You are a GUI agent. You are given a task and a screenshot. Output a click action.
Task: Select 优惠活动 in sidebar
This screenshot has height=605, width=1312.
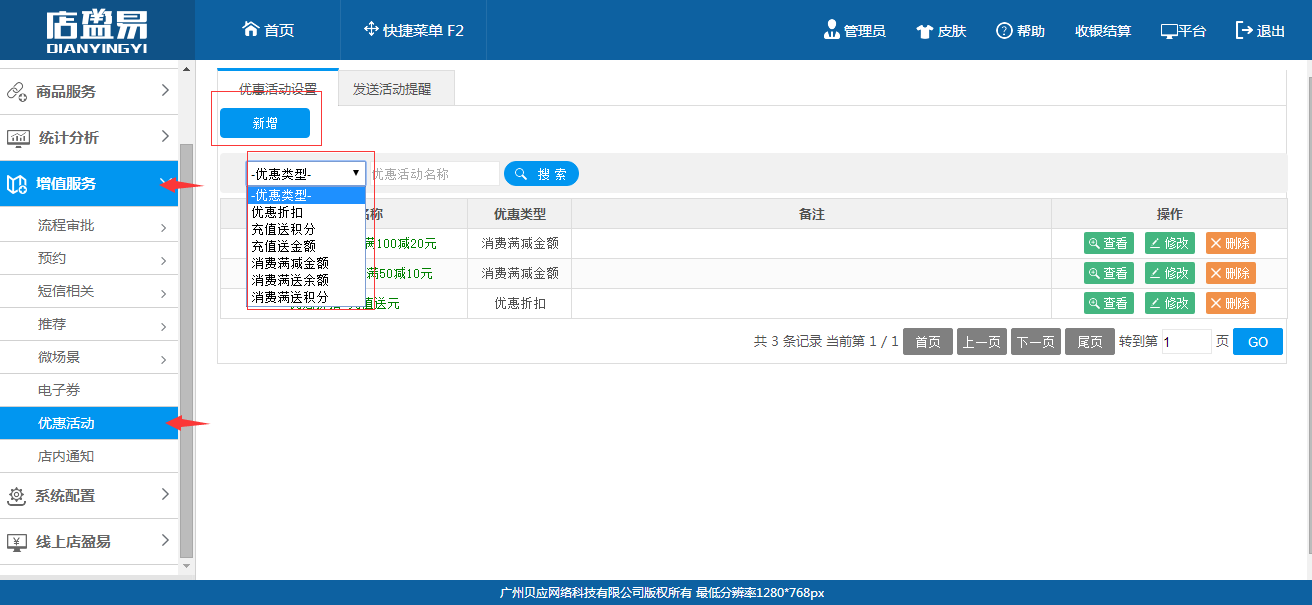coord(89,423)
